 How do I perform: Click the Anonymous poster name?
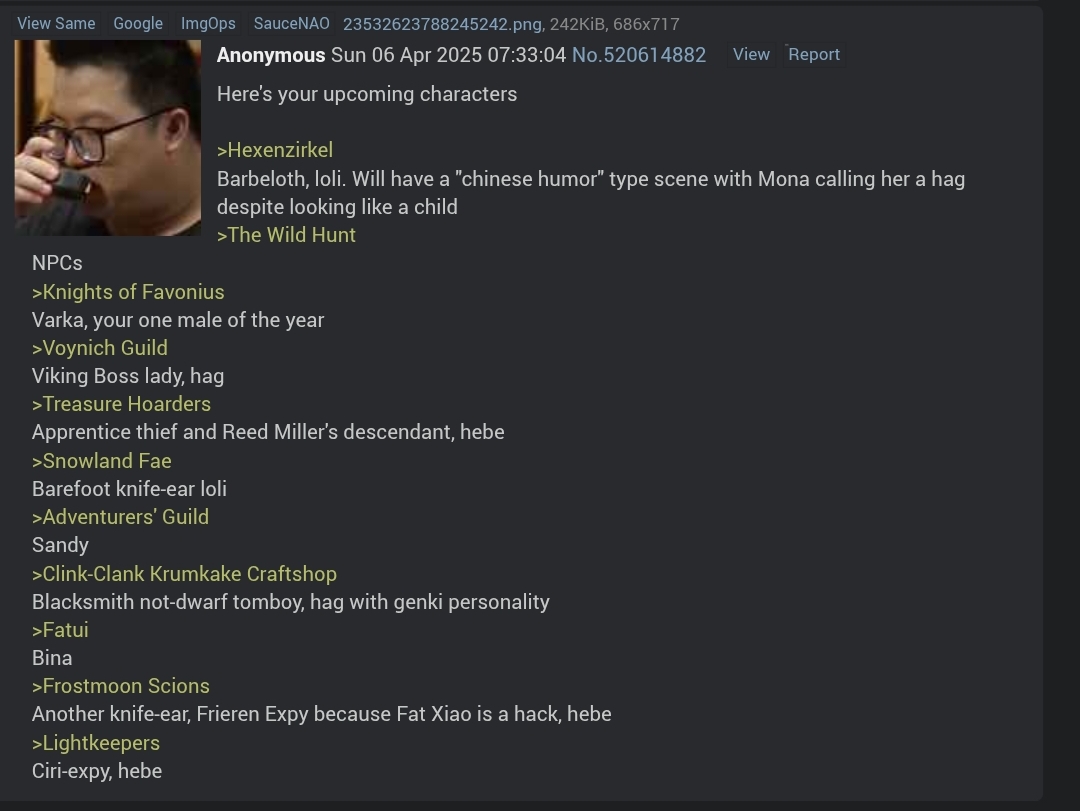(x=271, y=55)
